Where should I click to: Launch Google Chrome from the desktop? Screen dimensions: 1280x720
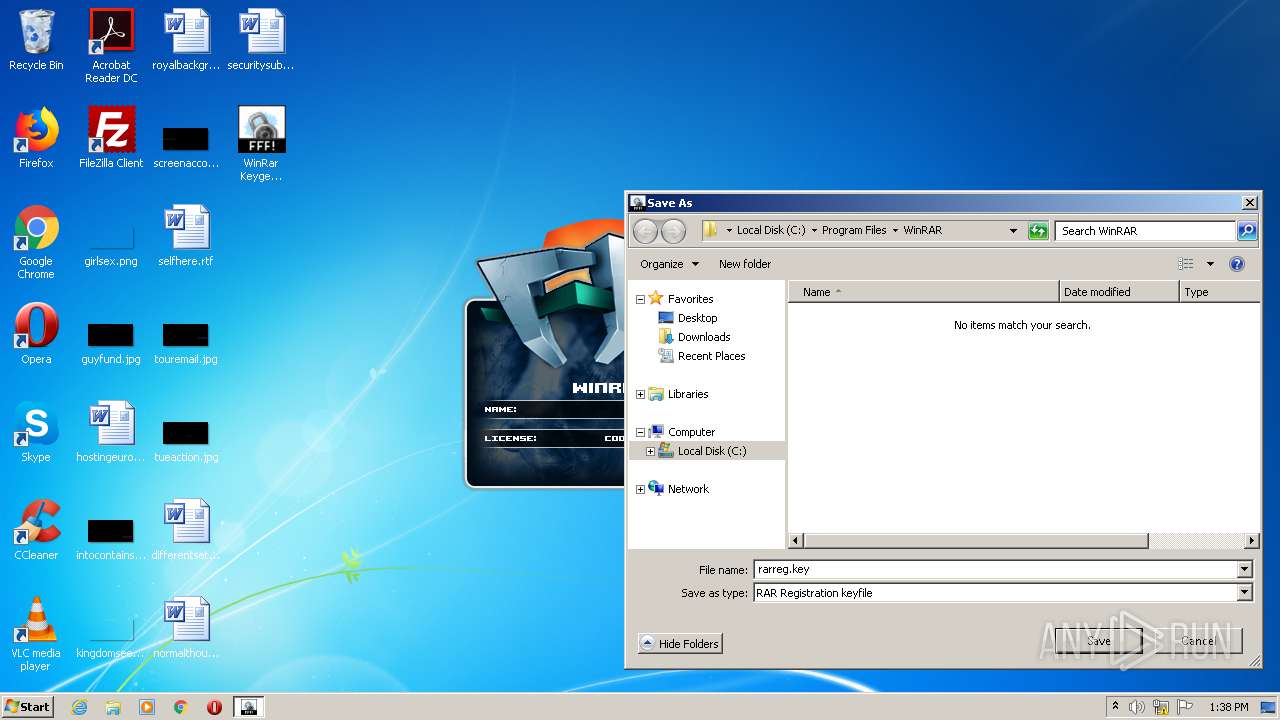(x=36, y=242)
